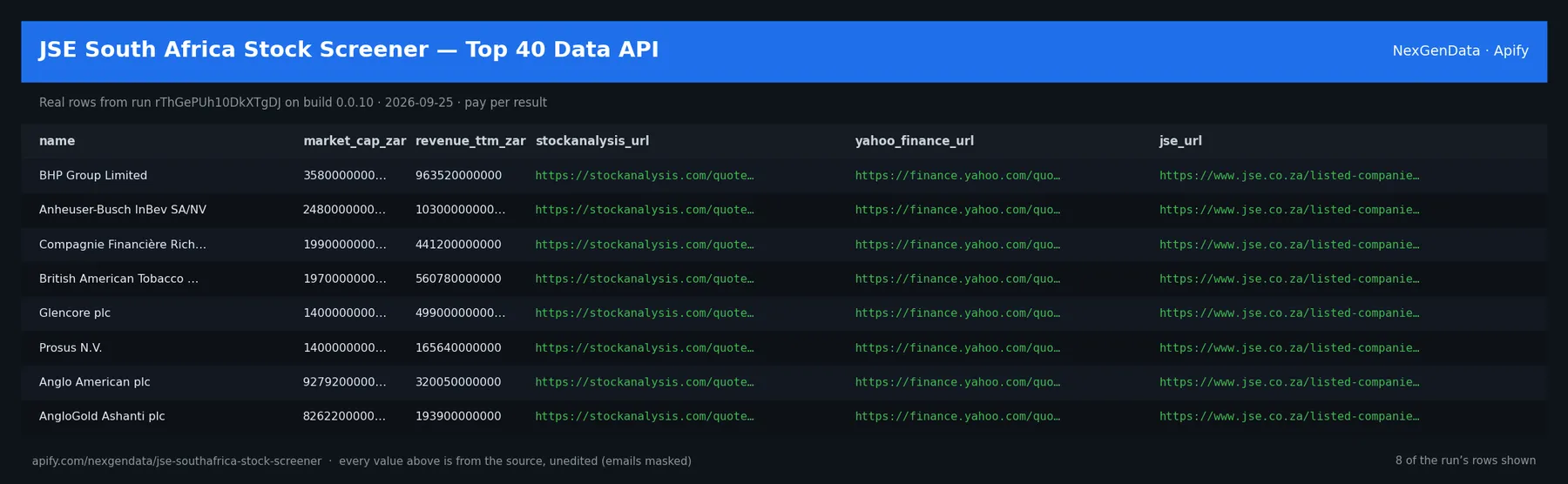Select the AngloGold Ashanti plc name cell
The image size is (1568, 484).
point(102,416)
